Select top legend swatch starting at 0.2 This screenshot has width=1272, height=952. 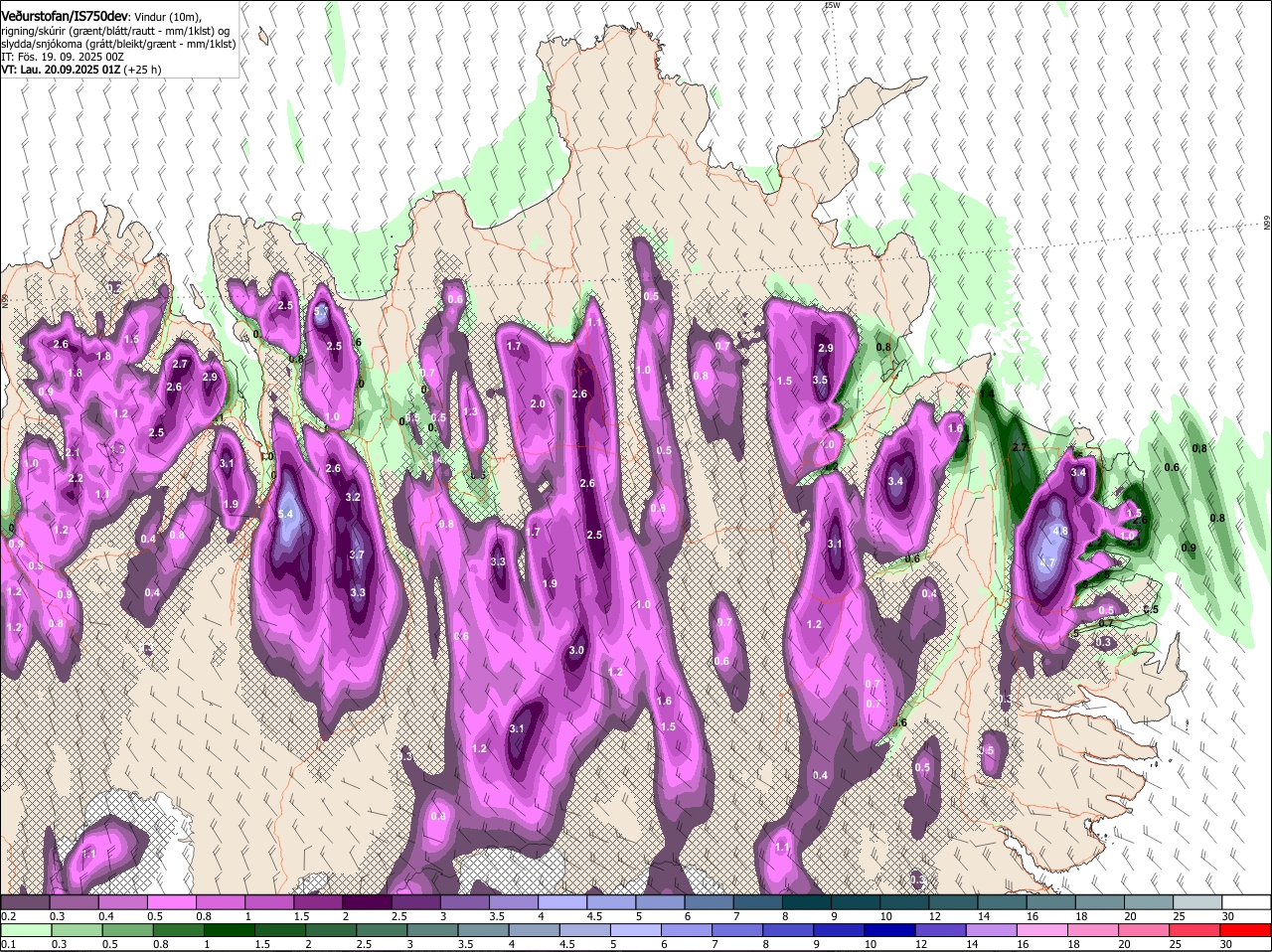[x=25, y=902]
